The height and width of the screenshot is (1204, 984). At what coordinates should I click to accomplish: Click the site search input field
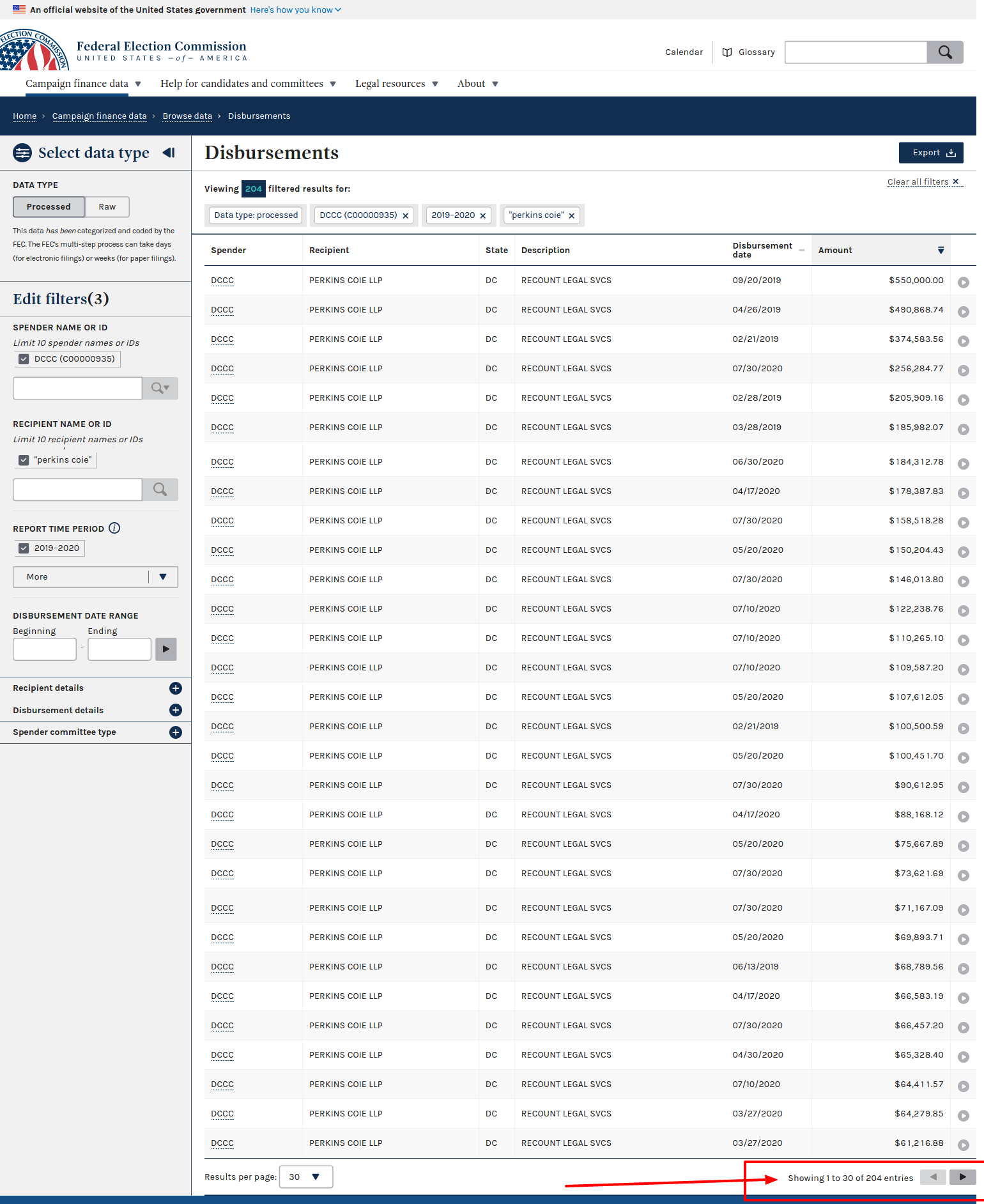click(856, 52)
